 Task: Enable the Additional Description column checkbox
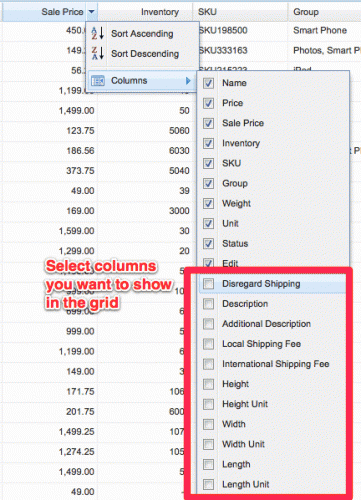click(209, 324)
